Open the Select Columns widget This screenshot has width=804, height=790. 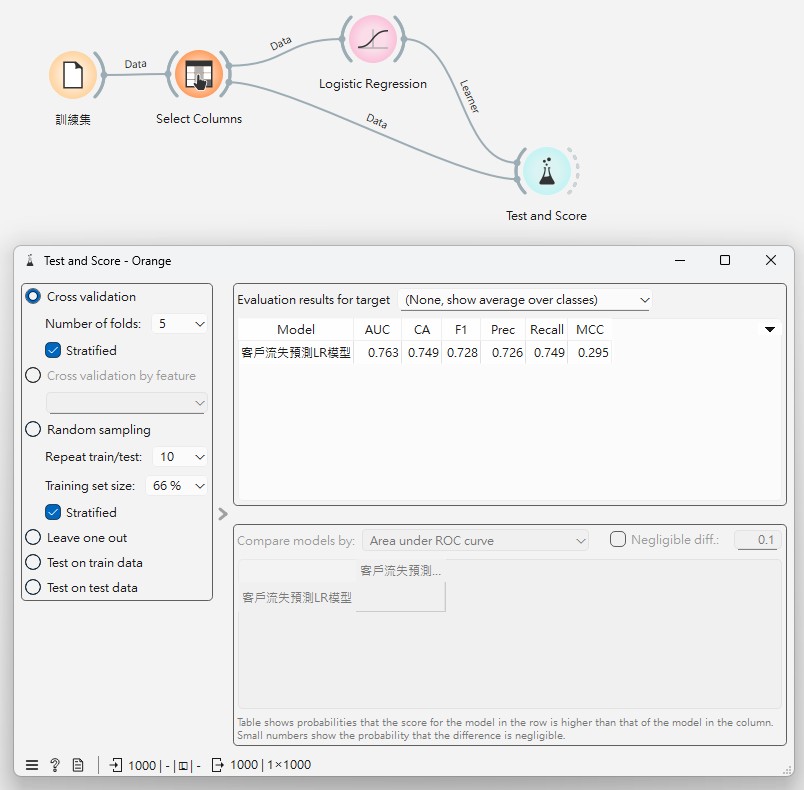tap(198, 76)
